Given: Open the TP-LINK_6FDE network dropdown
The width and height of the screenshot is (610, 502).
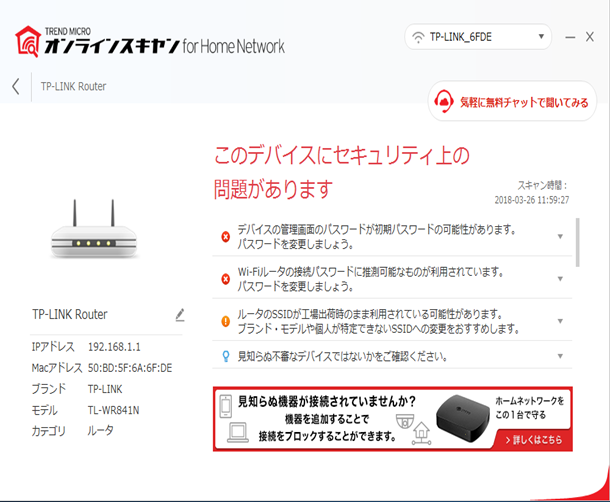Looking at the screenshot, I should [x=478, y=37].
